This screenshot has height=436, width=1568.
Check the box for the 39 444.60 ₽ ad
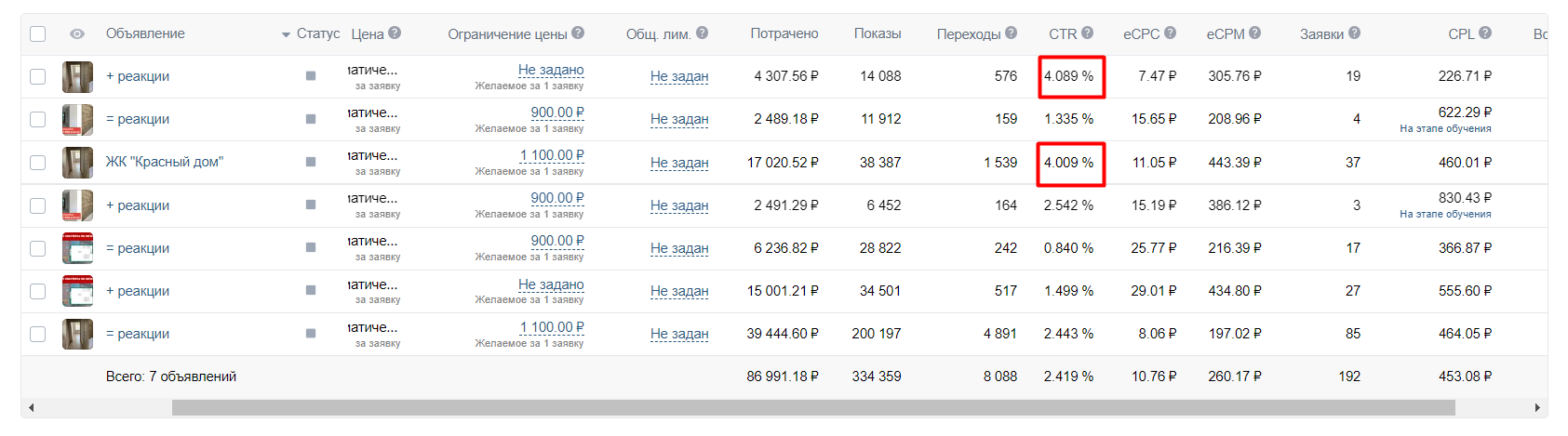[37, 334]
